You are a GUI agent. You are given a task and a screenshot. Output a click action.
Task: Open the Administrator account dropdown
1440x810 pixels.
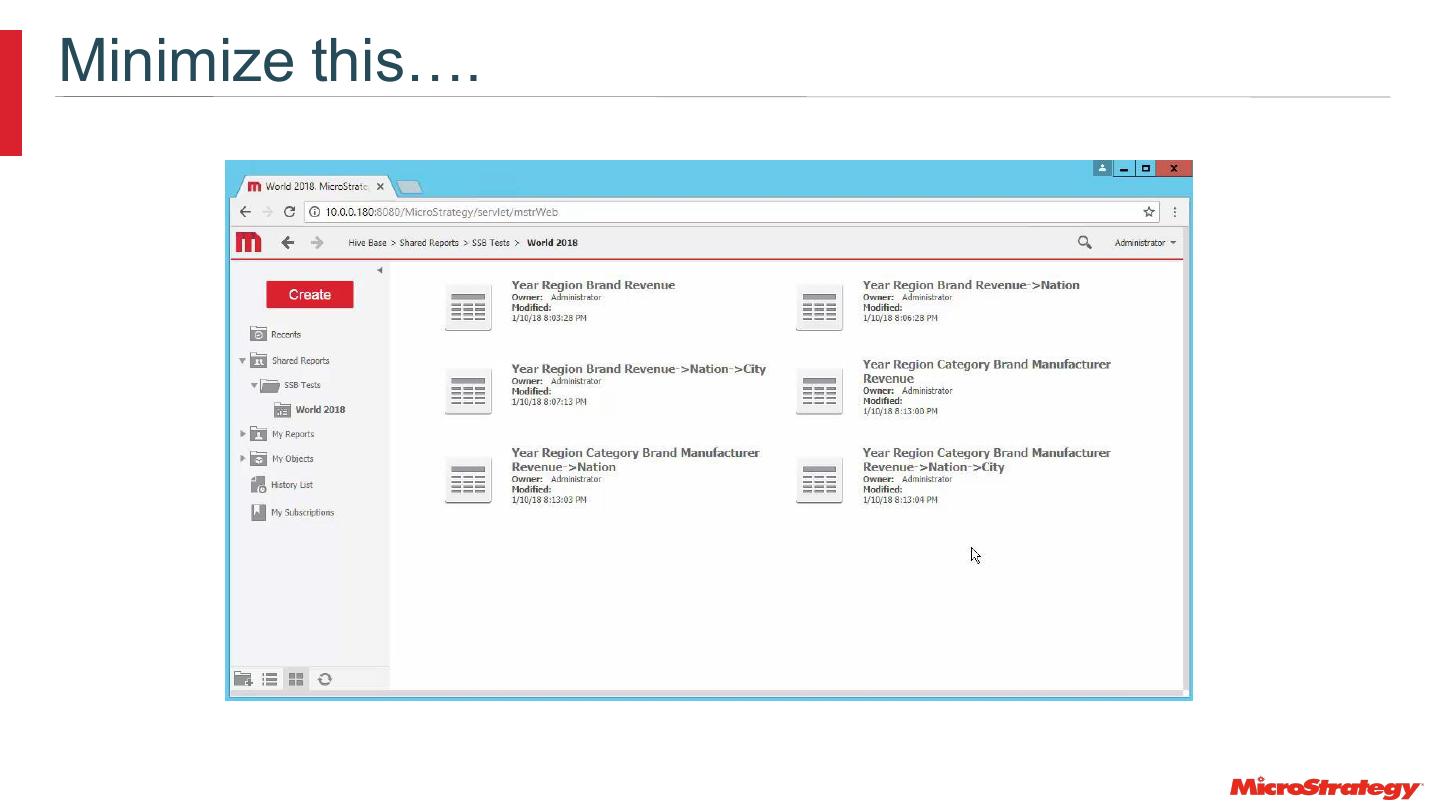(x=1145, y=243)
